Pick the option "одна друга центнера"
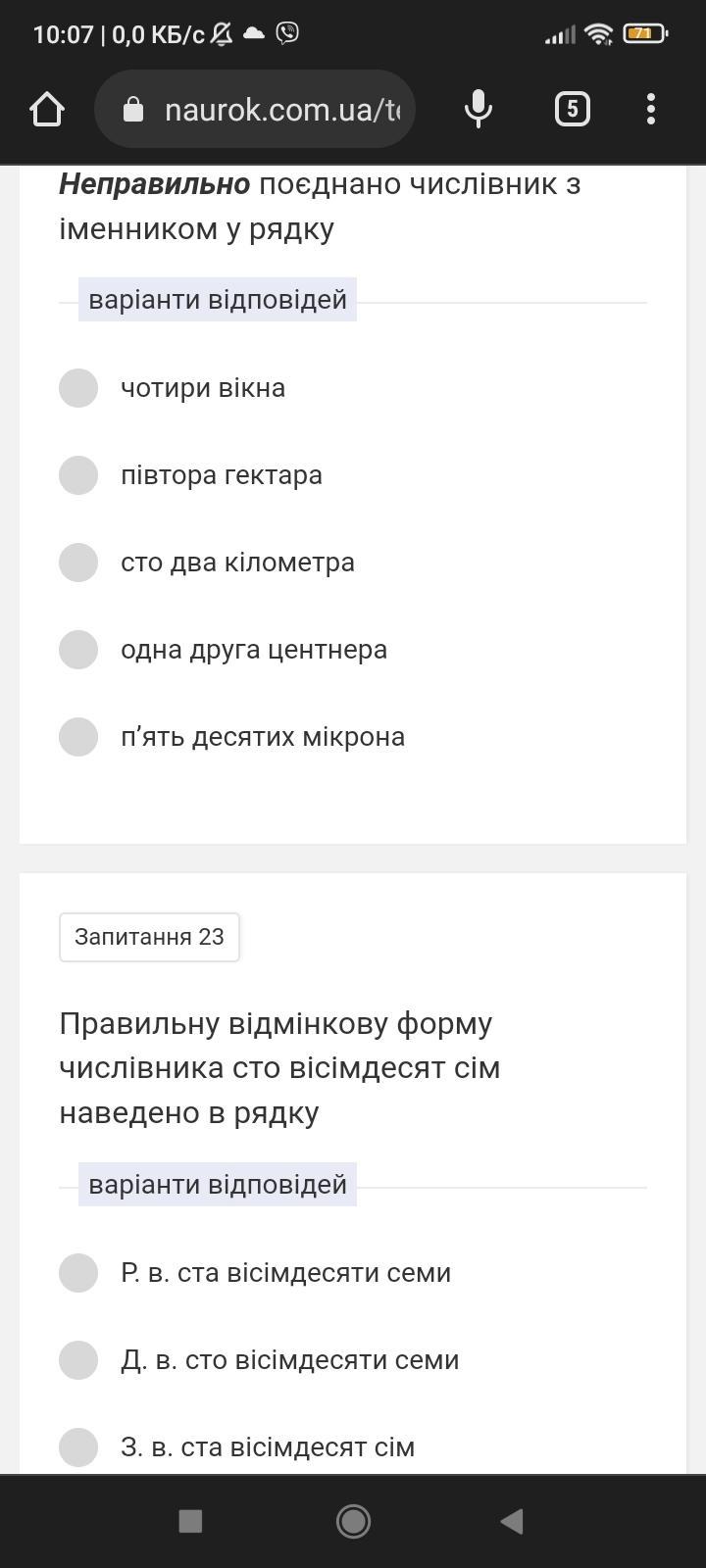Screen dimensions: 706x1568 78,650
